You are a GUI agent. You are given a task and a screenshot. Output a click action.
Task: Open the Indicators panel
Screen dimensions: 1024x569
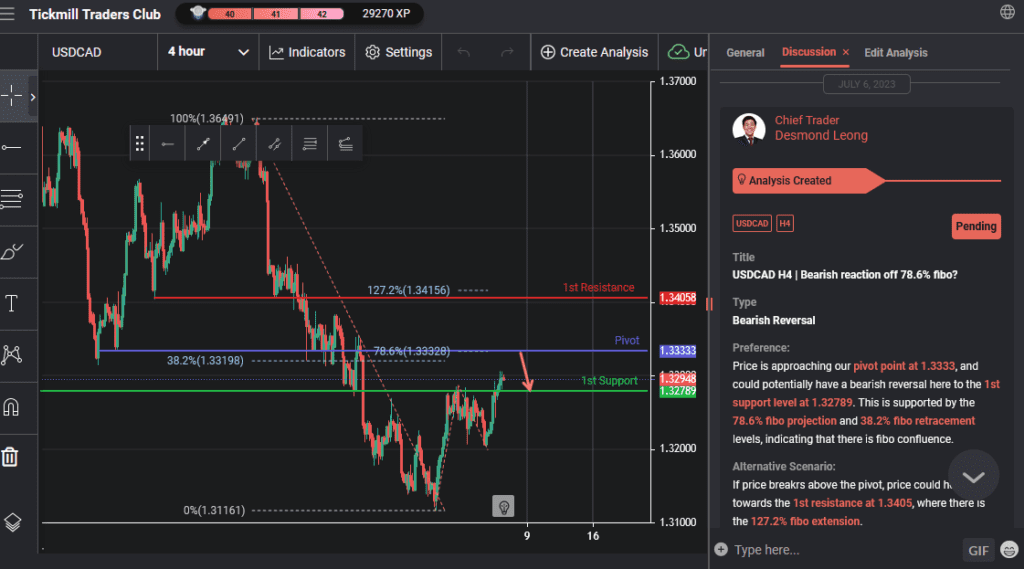coord(307,52)
